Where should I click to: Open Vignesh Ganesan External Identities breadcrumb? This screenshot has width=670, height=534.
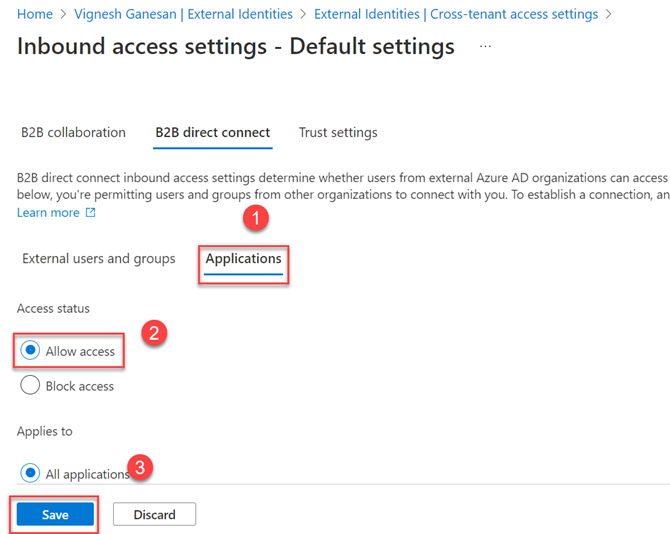[183, 14]
